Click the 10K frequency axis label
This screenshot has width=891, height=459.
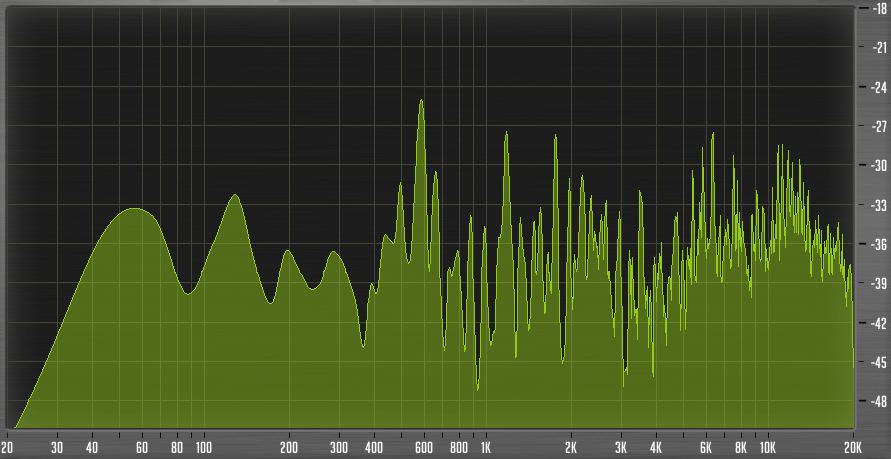767,446
